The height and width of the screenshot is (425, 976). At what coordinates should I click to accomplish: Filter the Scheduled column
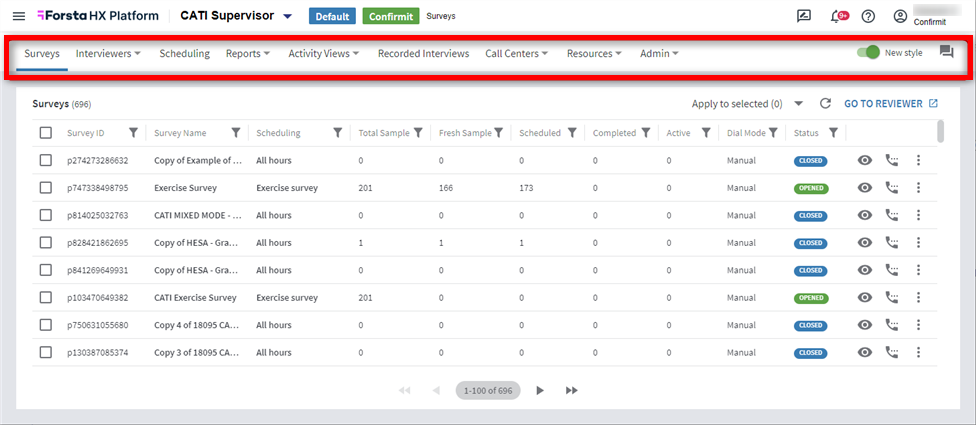572,133
